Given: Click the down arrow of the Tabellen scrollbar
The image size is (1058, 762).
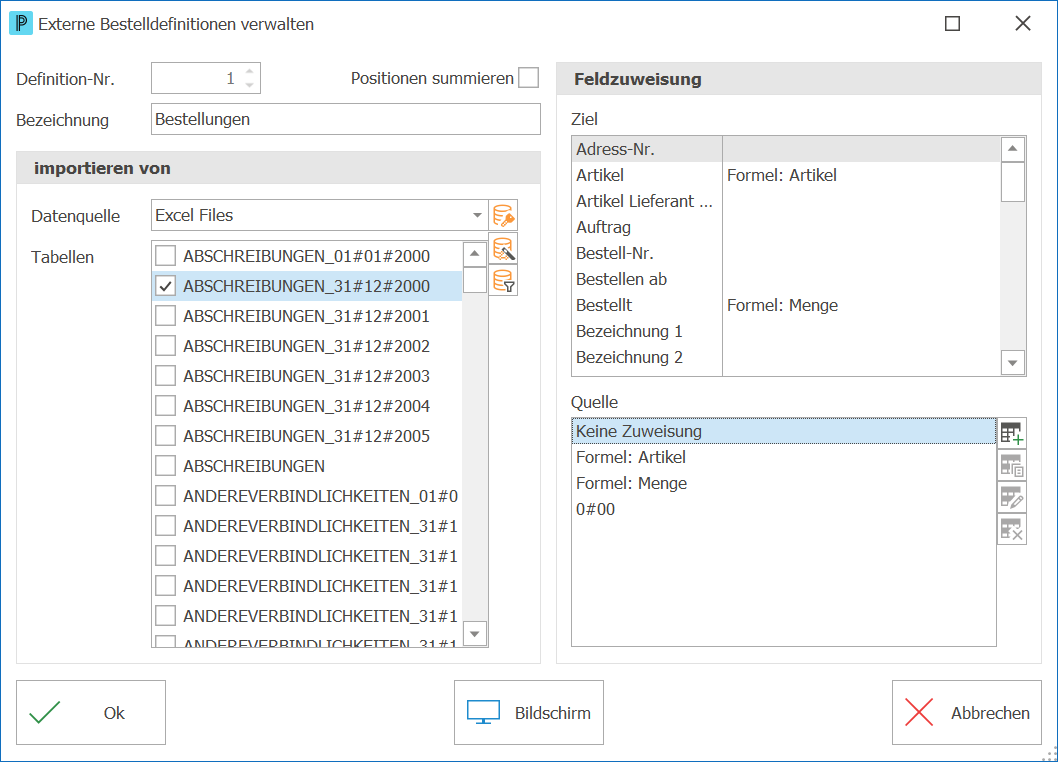Looking at the screenshot, I should (x=475, y=634).
